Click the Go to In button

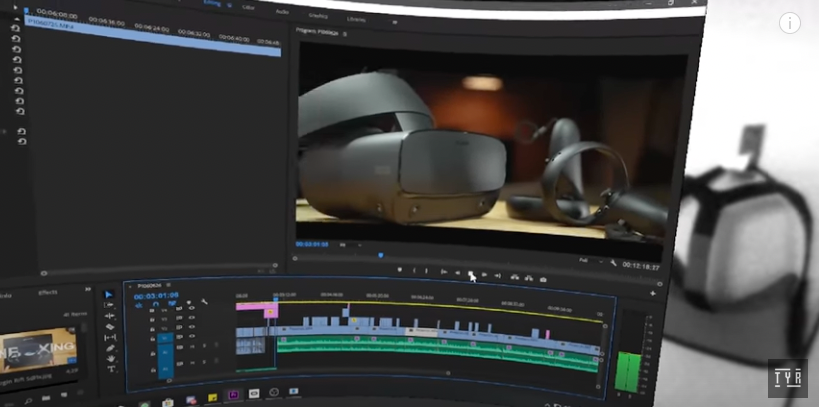pyautogui.click(x=443, y=272)
